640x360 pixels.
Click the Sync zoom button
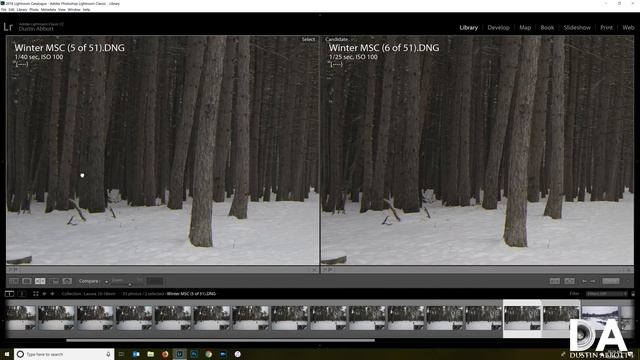155,281
